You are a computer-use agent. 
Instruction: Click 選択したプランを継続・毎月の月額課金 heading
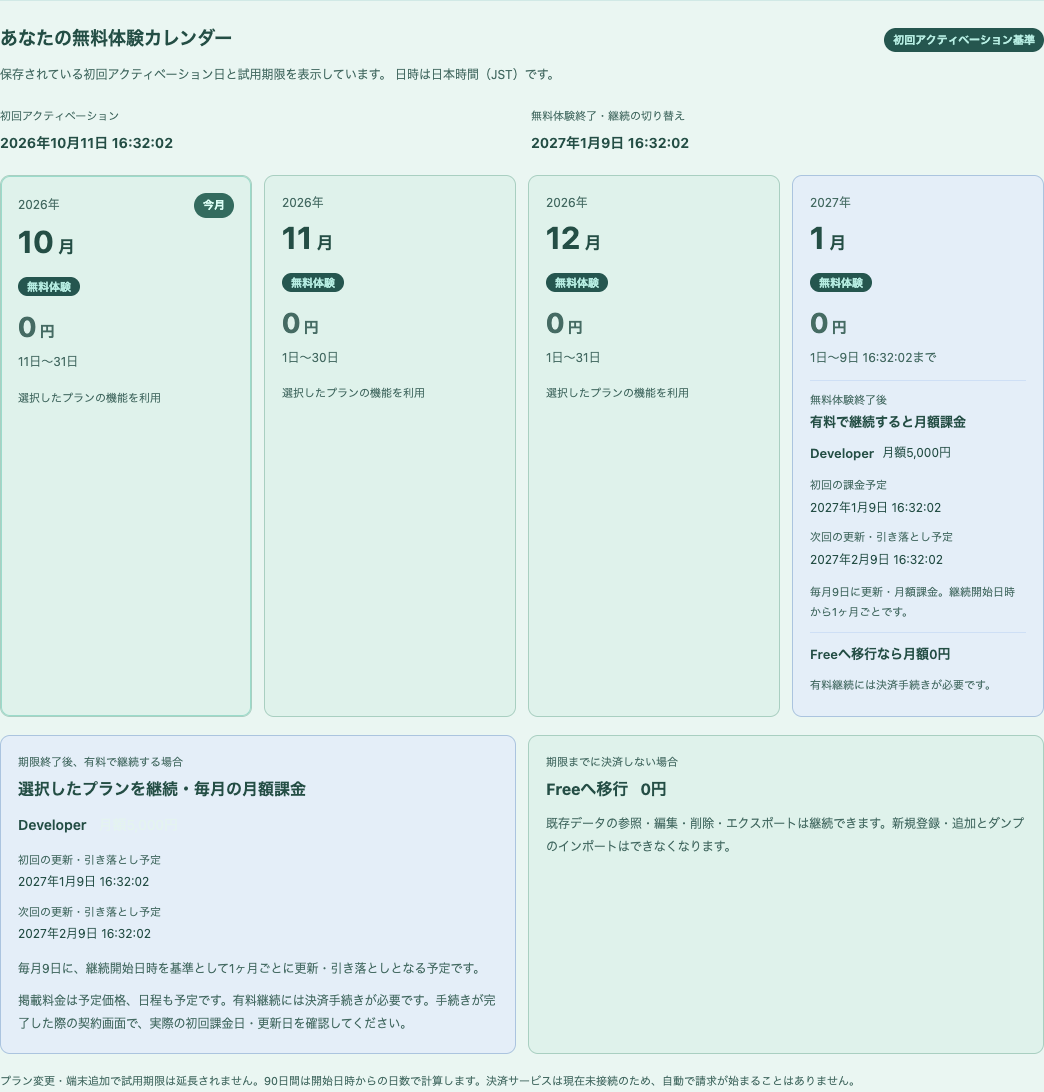[x=162, y=789]
